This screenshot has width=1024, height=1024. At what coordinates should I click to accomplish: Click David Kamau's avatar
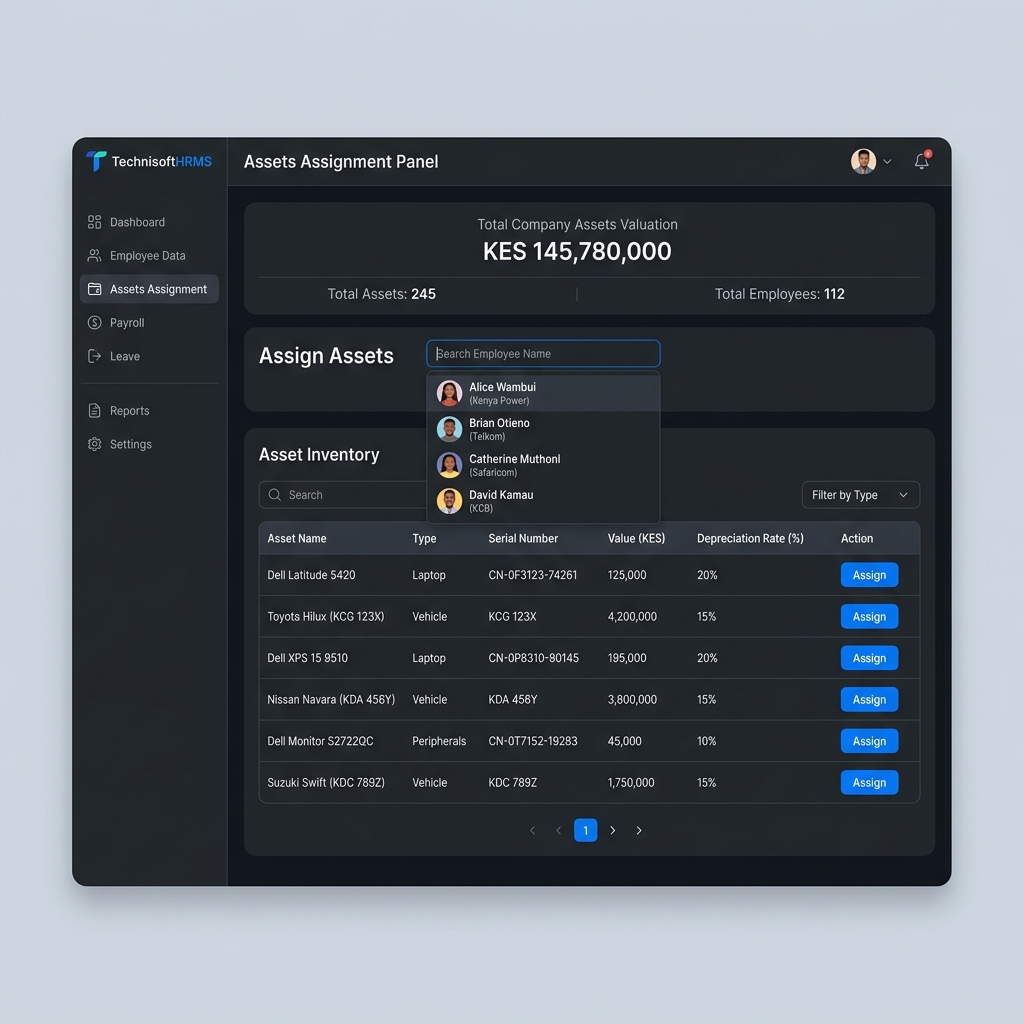449,501
